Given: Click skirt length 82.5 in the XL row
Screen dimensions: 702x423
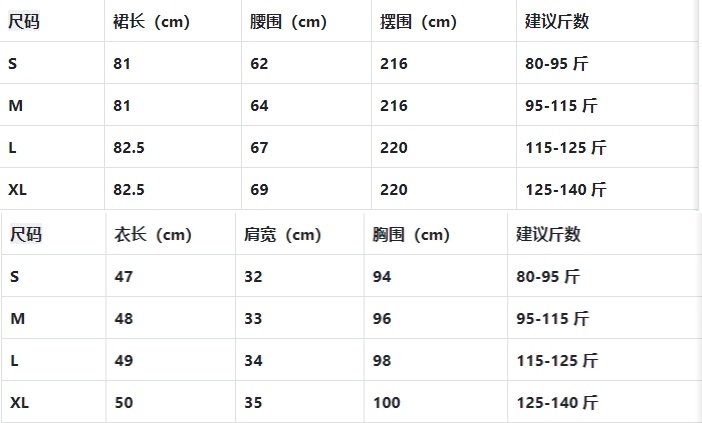Looking at the screenshot, I should [129, 190].
